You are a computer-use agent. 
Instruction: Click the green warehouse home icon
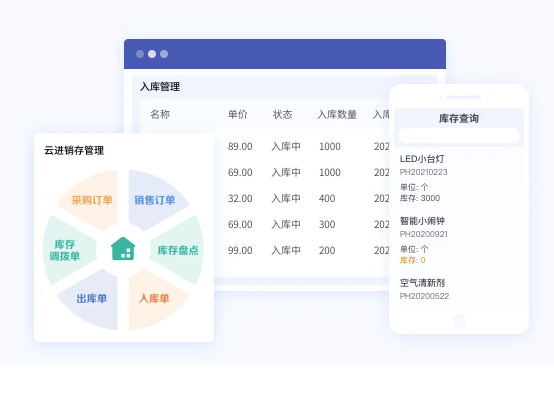coord(123,248)
